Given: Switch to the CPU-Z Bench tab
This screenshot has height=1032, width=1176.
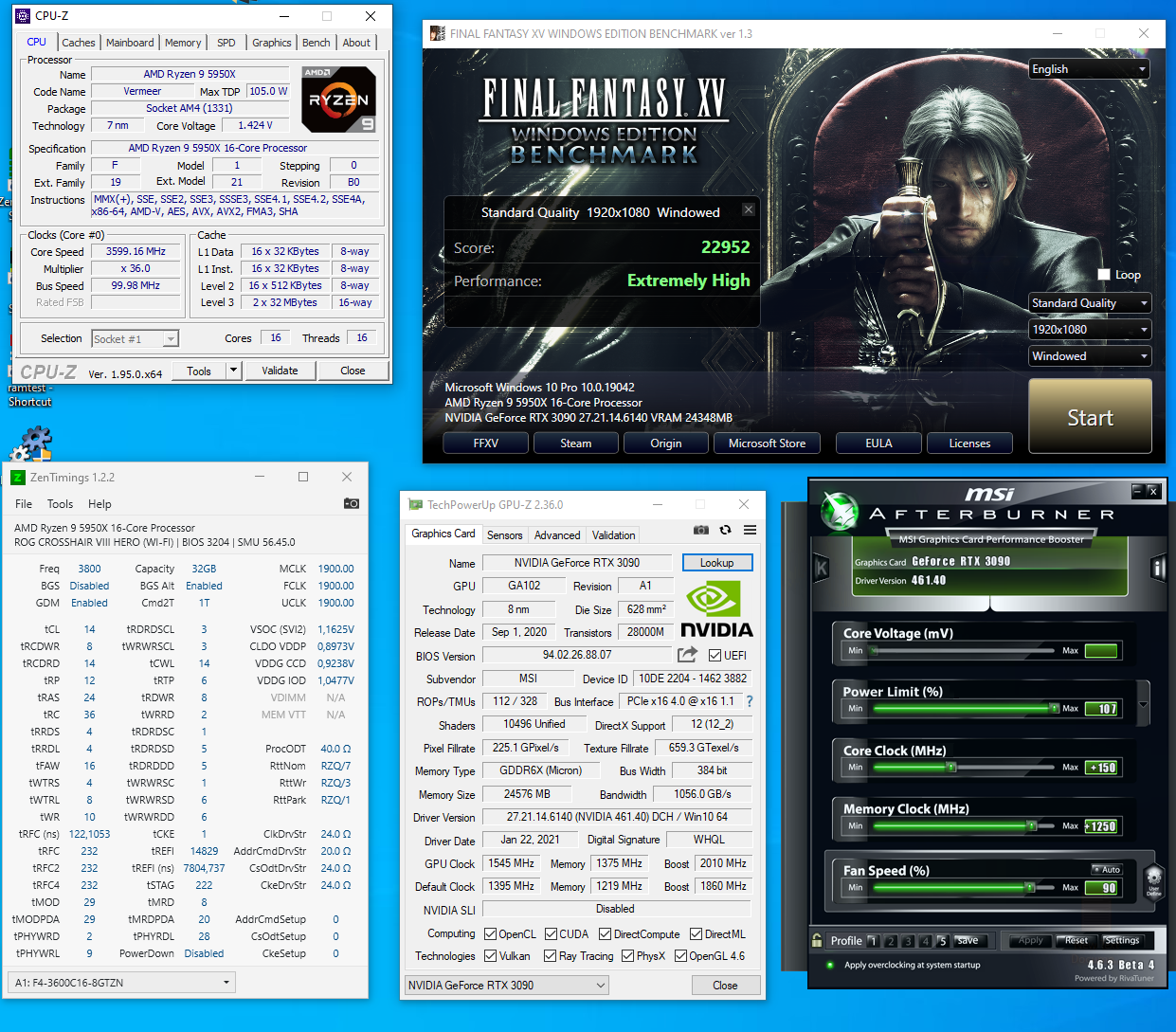Looking at the screenshot, I should [316, 43].
